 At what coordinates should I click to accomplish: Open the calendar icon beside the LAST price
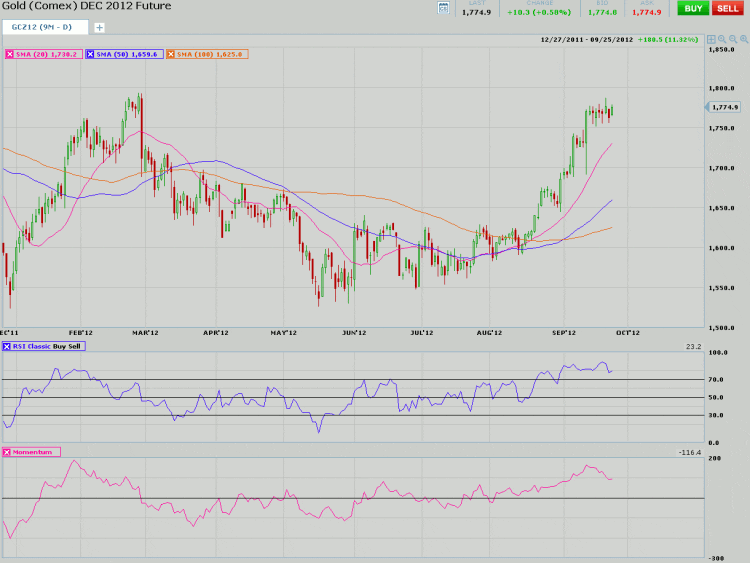(x=443, y=9)
